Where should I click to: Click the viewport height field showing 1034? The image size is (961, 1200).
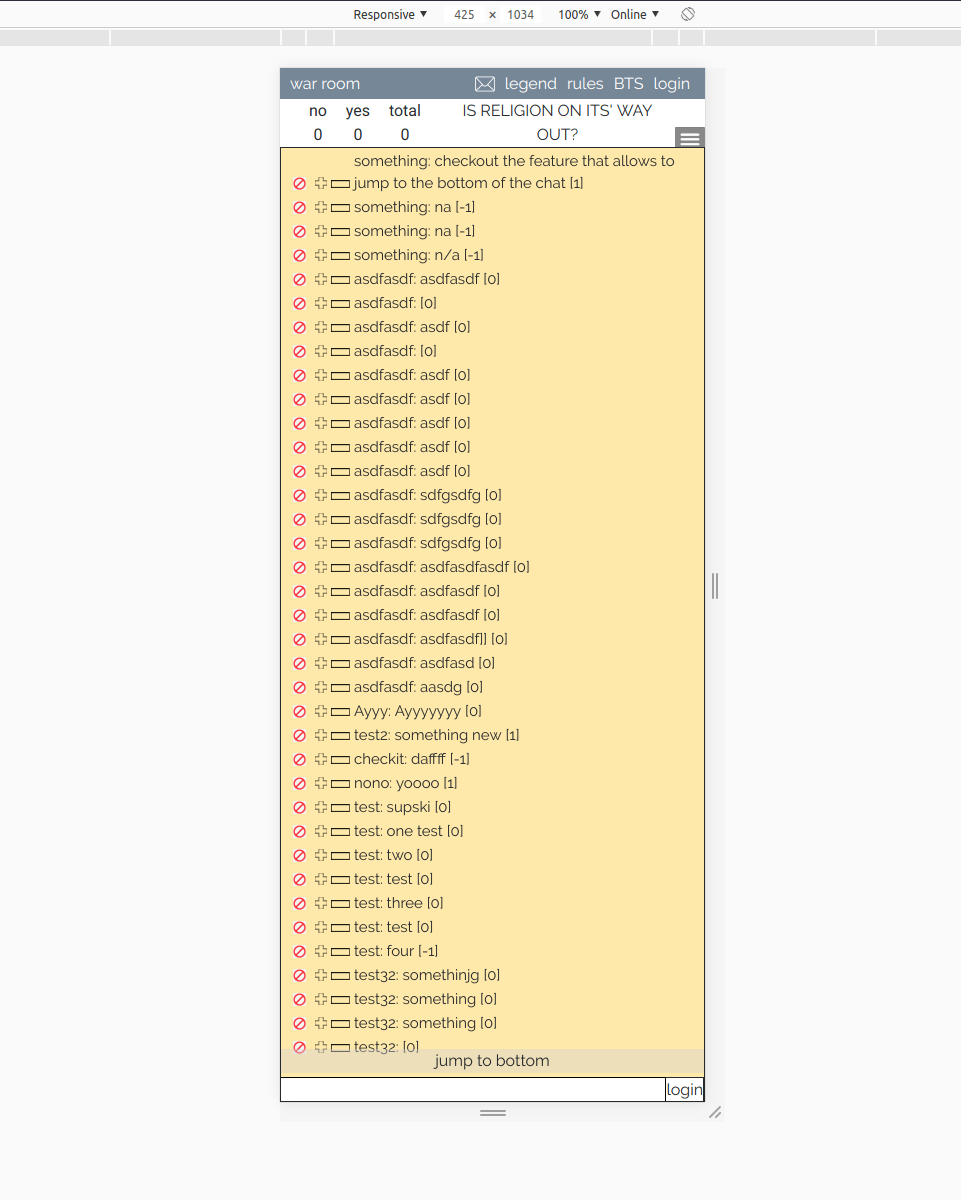[521, 15]
